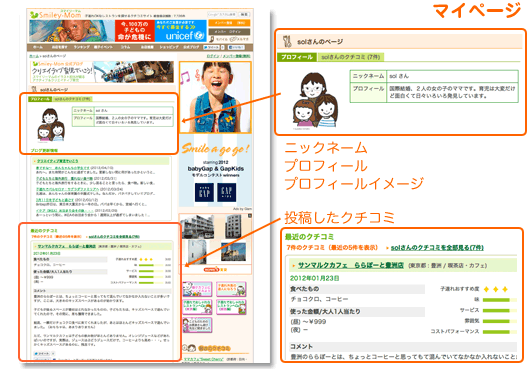Viewport: 530px width, 369px height.
Task: Open the bottom pink sidebar banner
Action: coord(197,325)
